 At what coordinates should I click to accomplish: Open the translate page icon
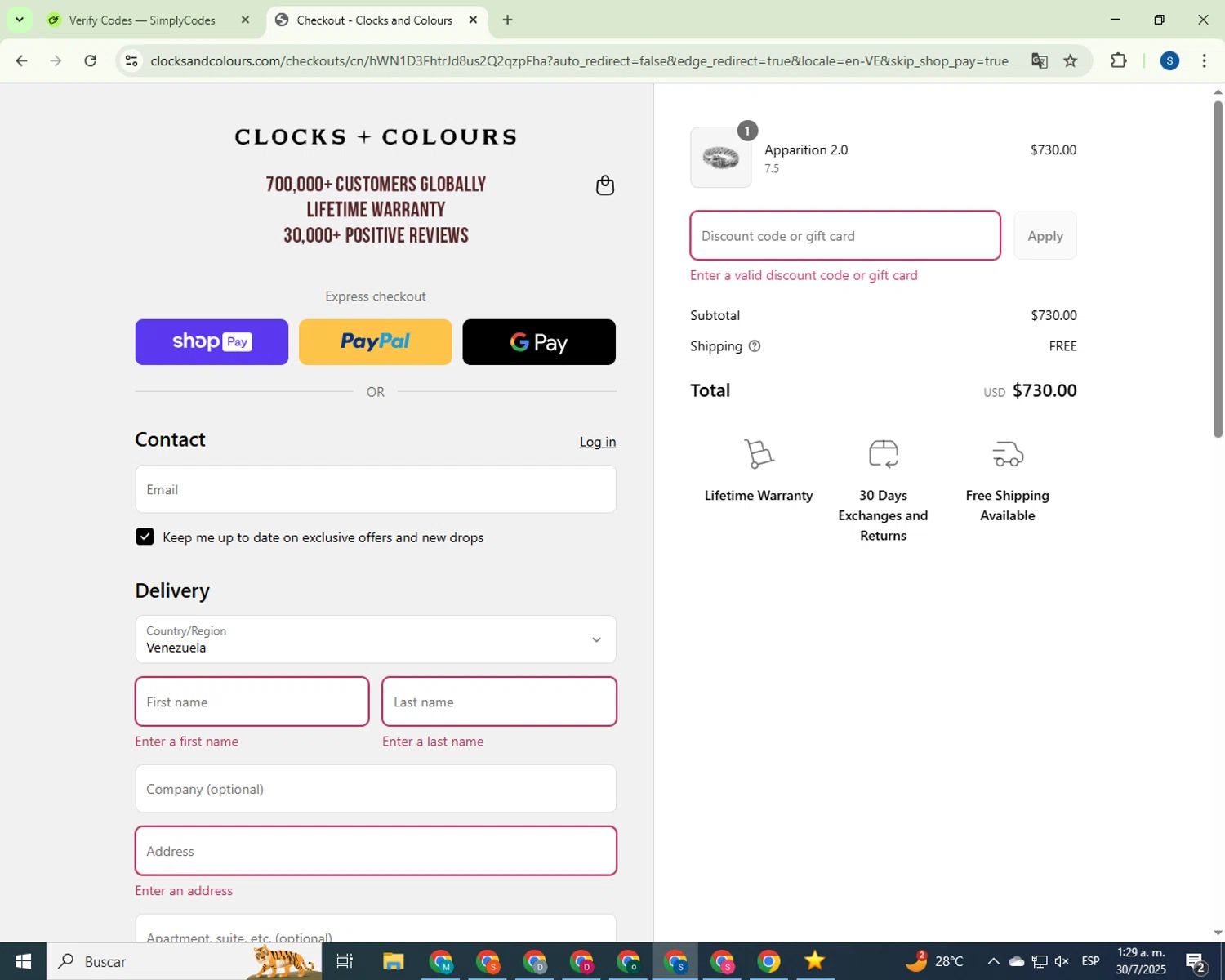tap(1039, 60)
